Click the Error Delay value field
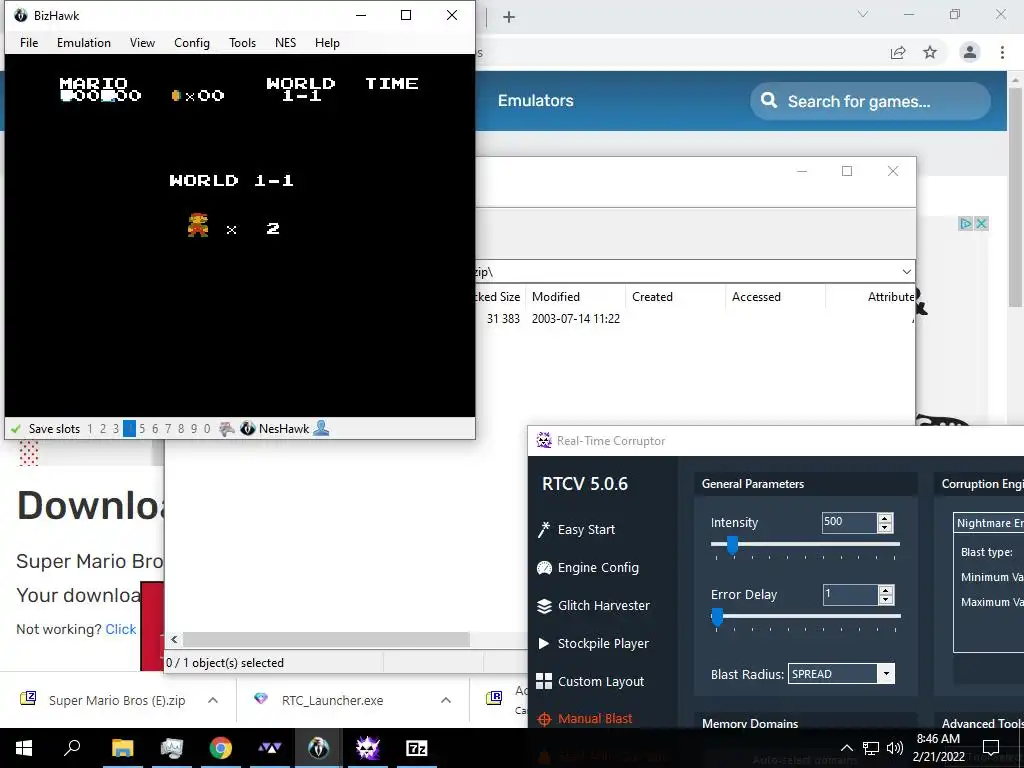The width and height of the screenshot is (1024, 768). 850,594
